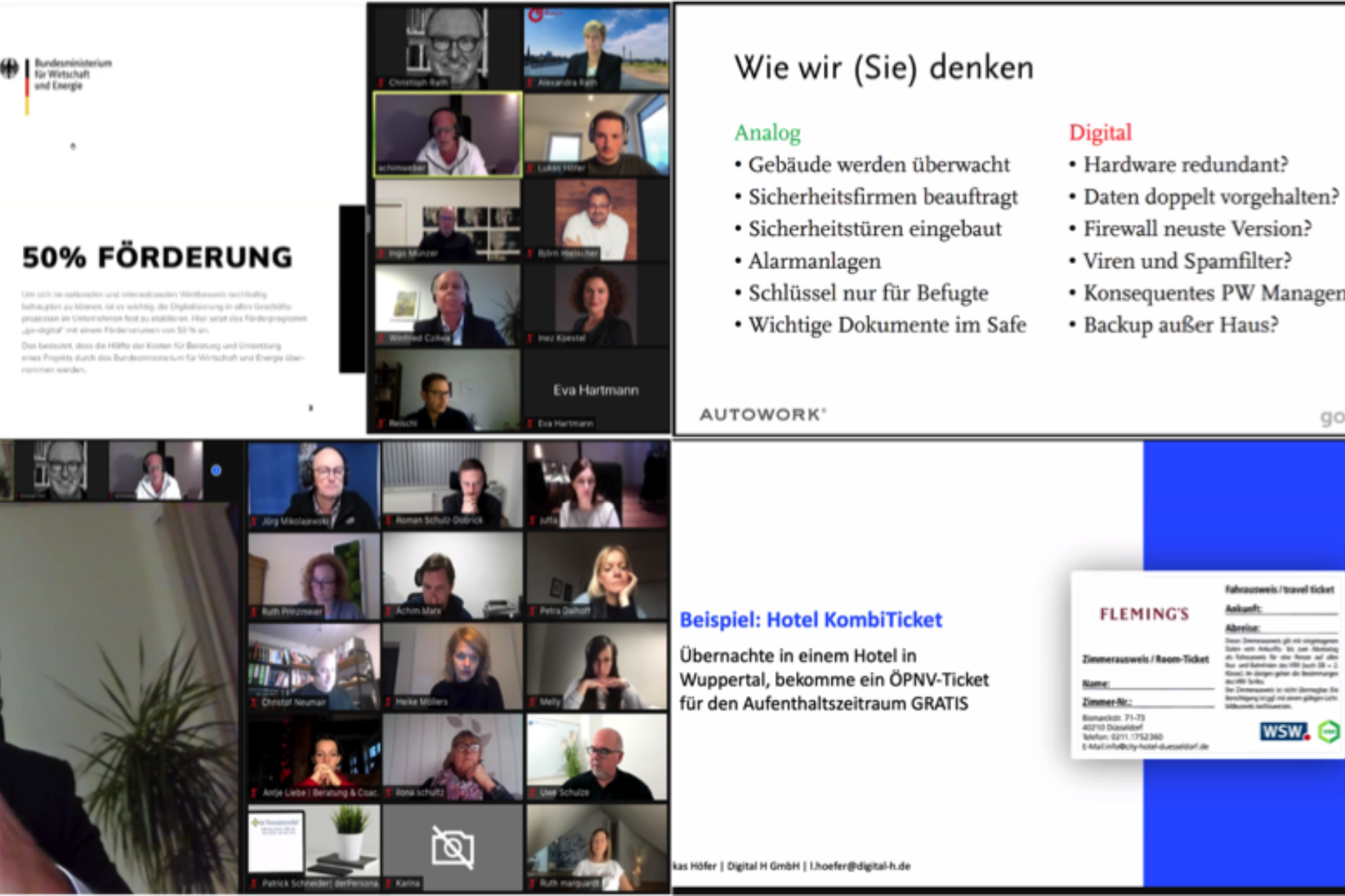The image size is (1345, 896).
Task: Click the 'Beispiel: Hotel KombiTicket' heading
Action: pyautogui.click(x=811, y=620)
